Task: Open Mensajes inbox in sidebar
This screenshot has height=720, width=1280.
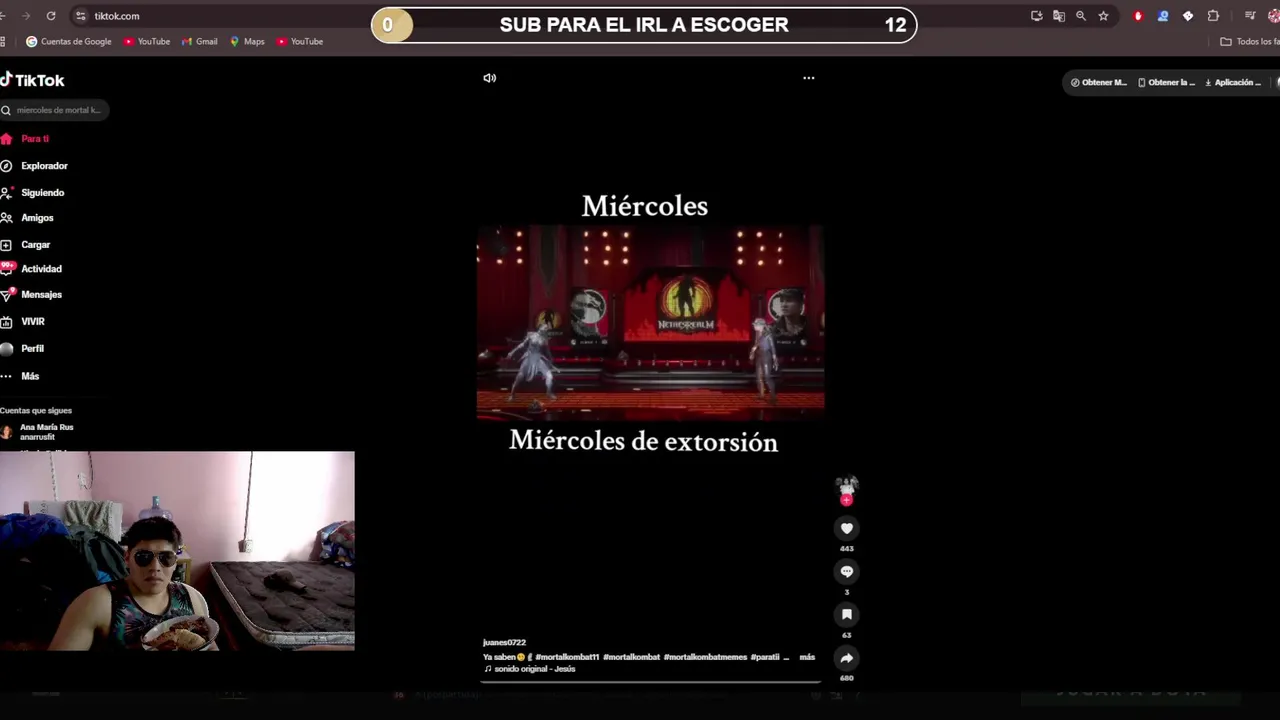Action: pyautogui.click(x=32, y=295)
